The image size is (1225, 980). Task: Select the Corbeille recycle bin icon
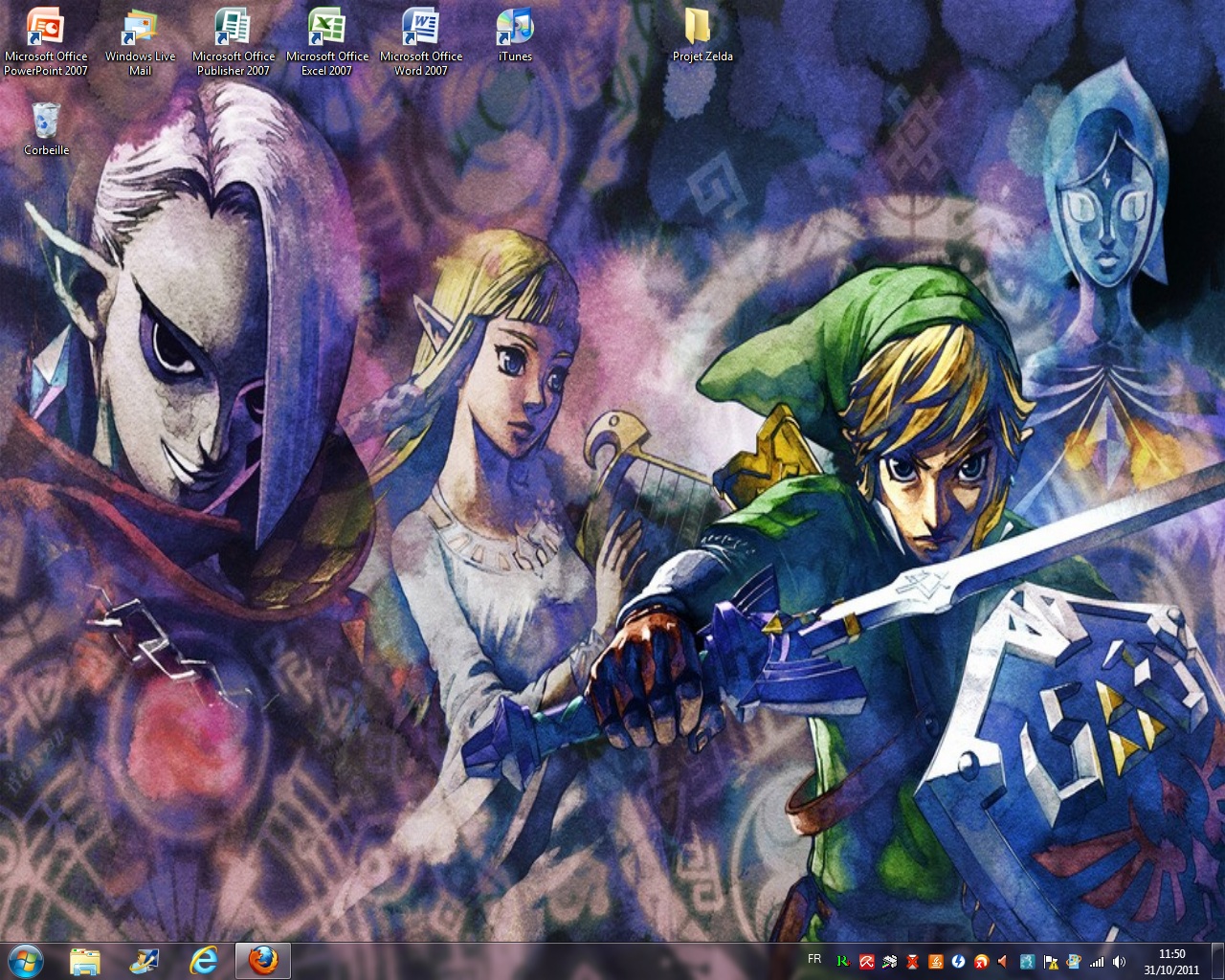pyautogui.click(x=46, y=129)
